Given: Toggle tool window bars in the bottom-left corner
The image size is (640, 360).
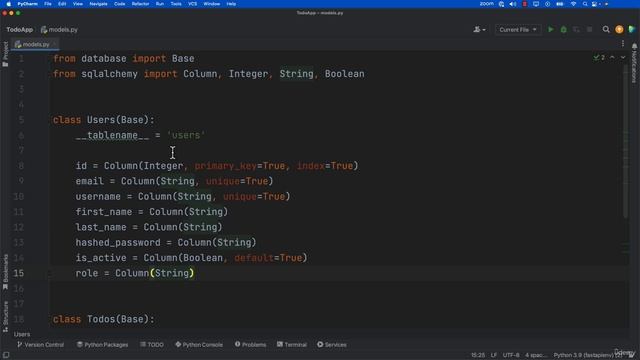Looking at the screenshot, I should coord(6,355).
